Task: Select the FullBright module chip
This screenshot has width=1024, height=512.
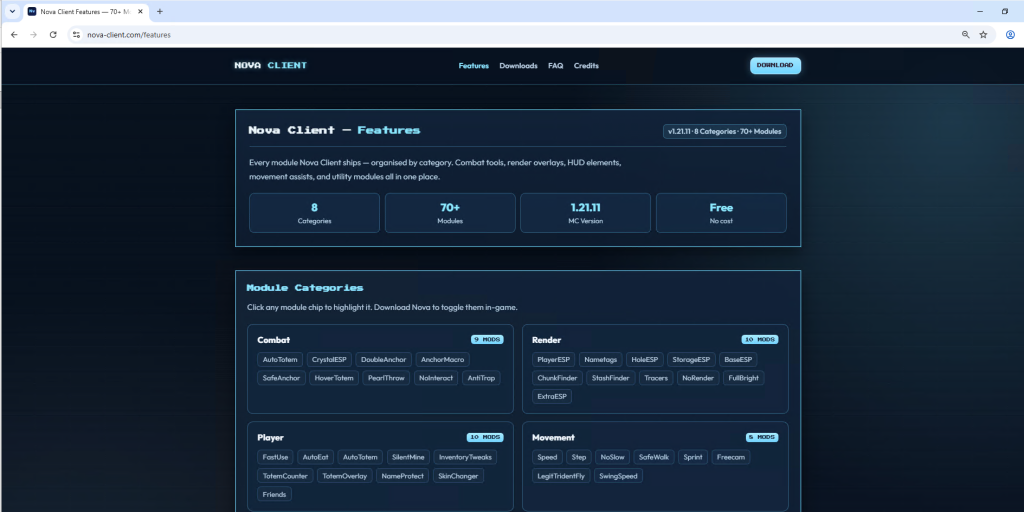Action: pyautogui.click(x=744, y=378)
